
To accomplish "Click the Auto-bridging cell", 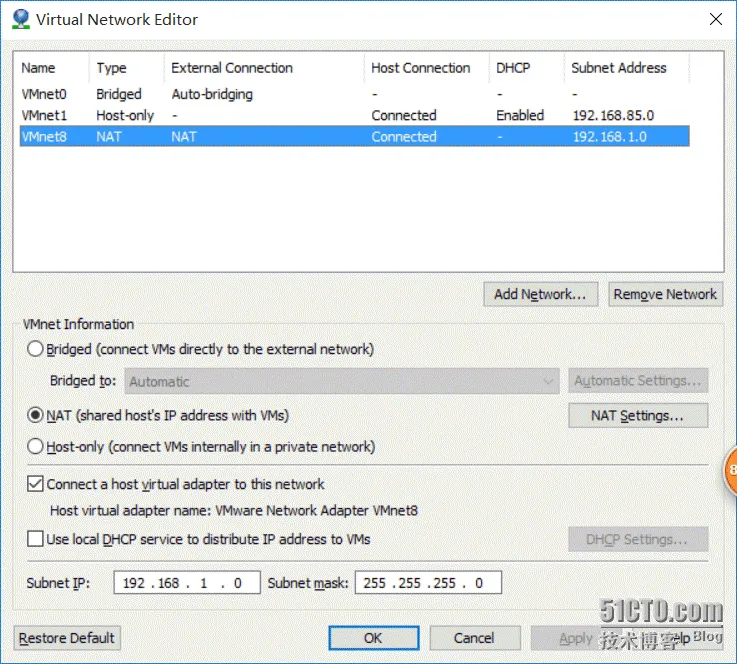I will click(212, 94).
